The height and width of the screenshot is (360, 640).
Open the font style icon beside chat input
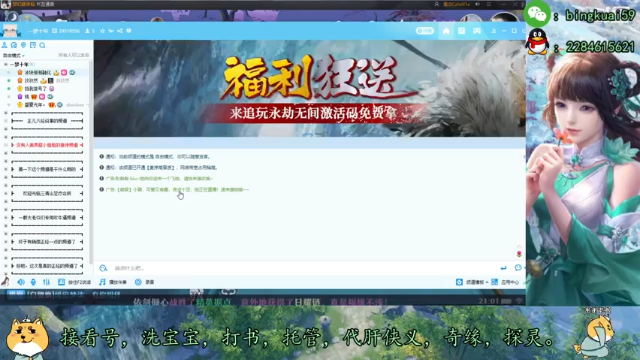pos(103,268)
